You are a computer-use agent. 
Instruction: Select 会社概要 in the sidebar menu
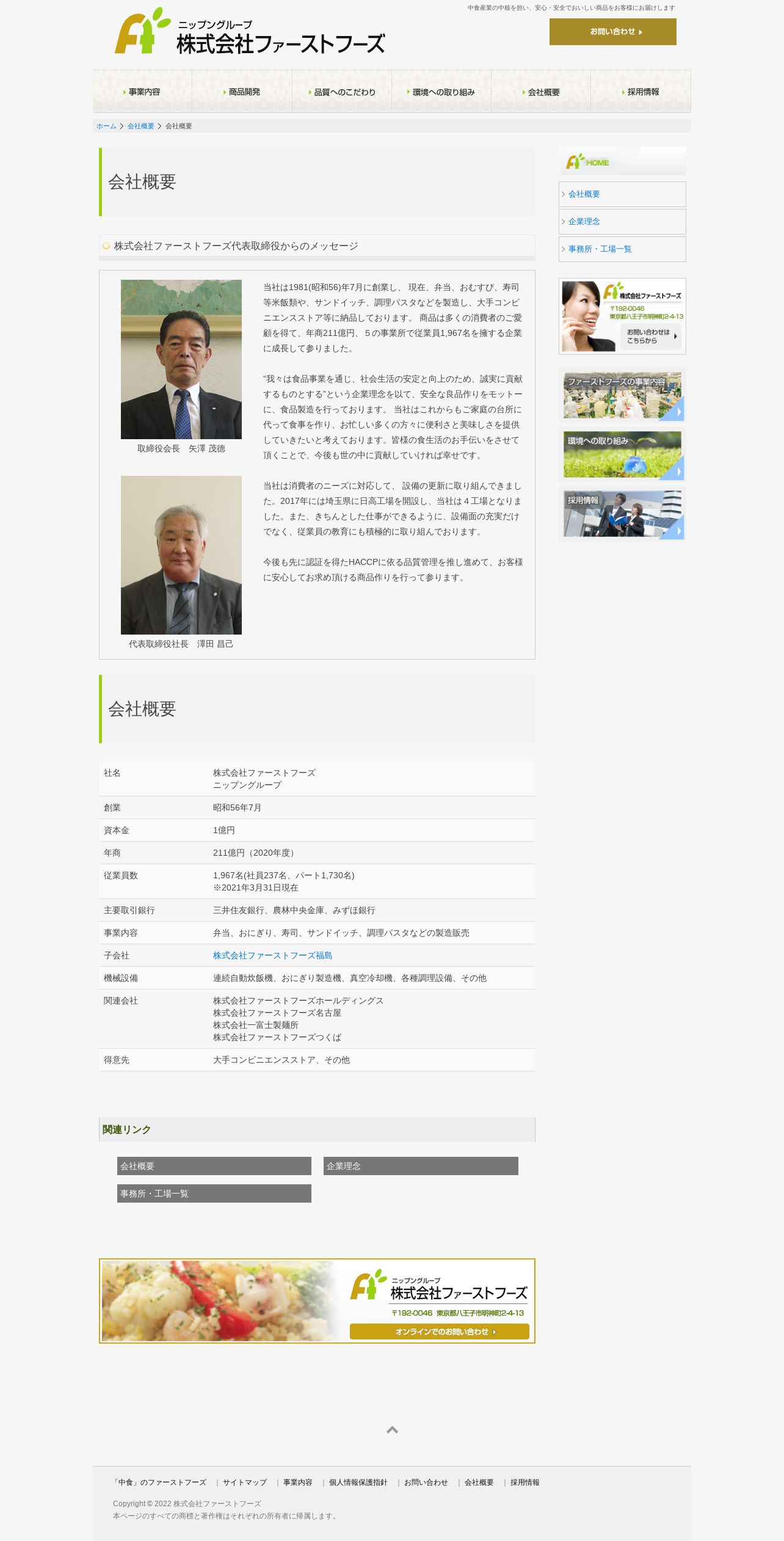click(622, 194)
